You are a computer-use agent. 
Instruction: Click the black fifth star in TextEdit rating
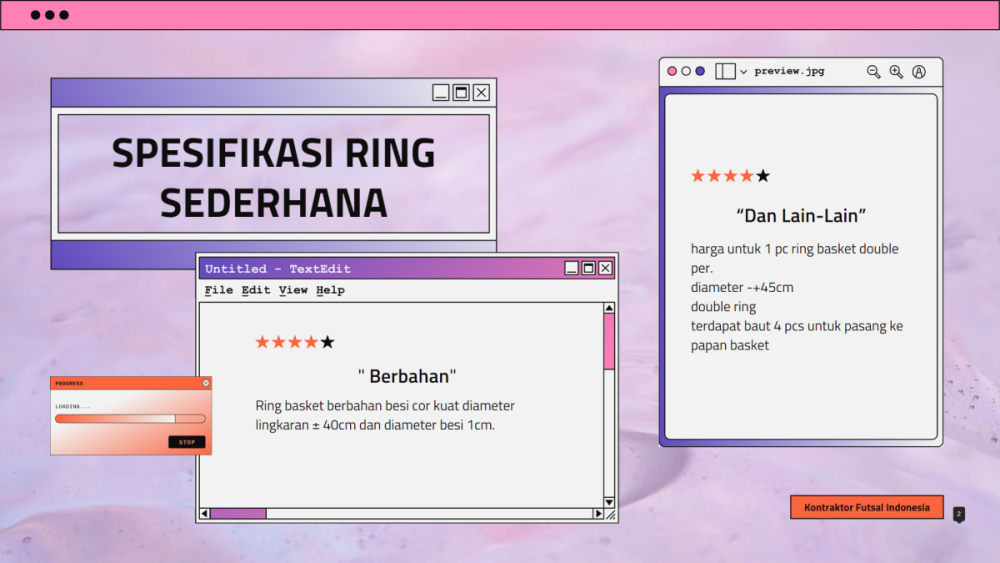pyautogui.click(x=327, y=342)
